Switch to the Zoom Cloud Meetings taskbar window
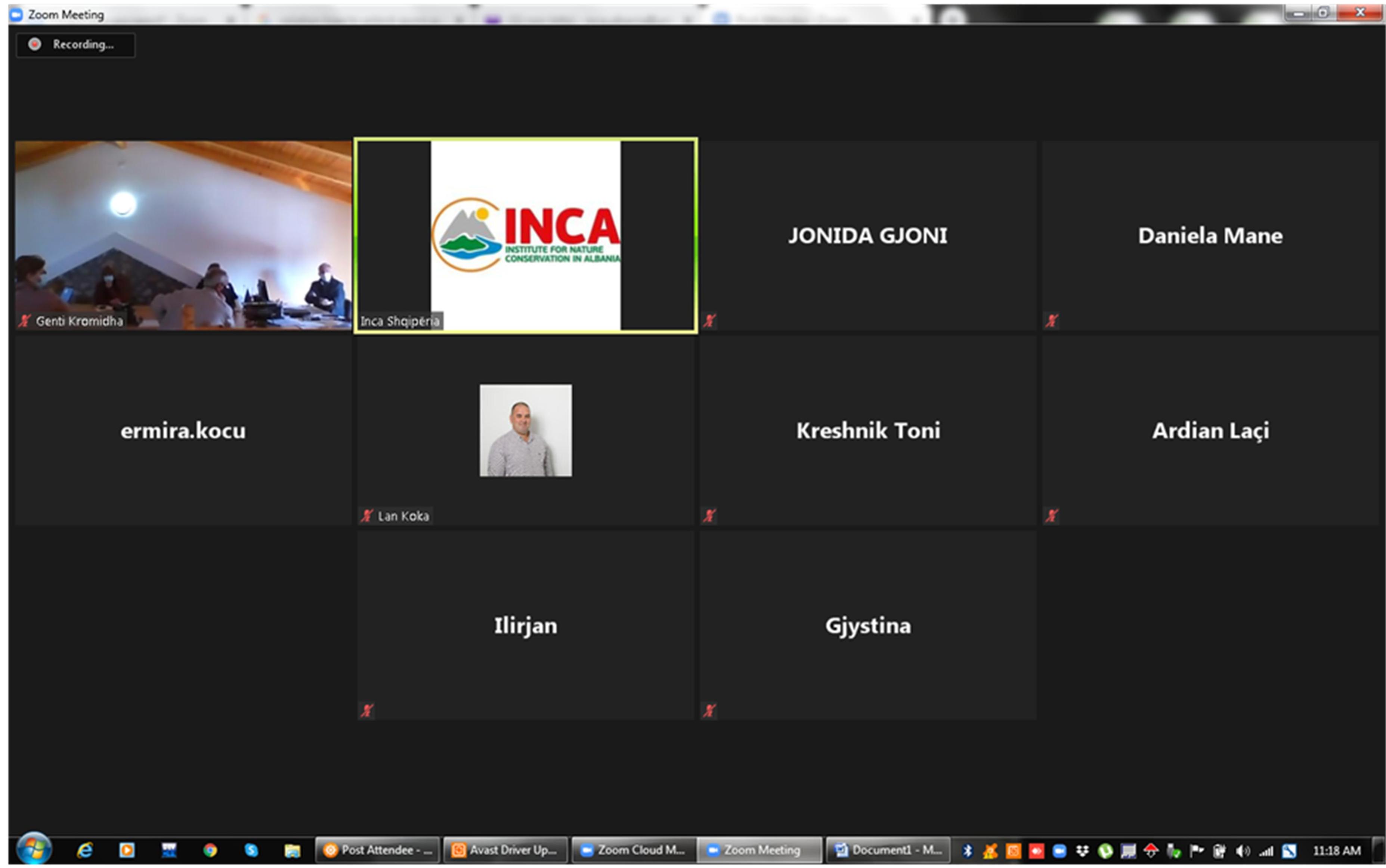 (x=634, y=850)
